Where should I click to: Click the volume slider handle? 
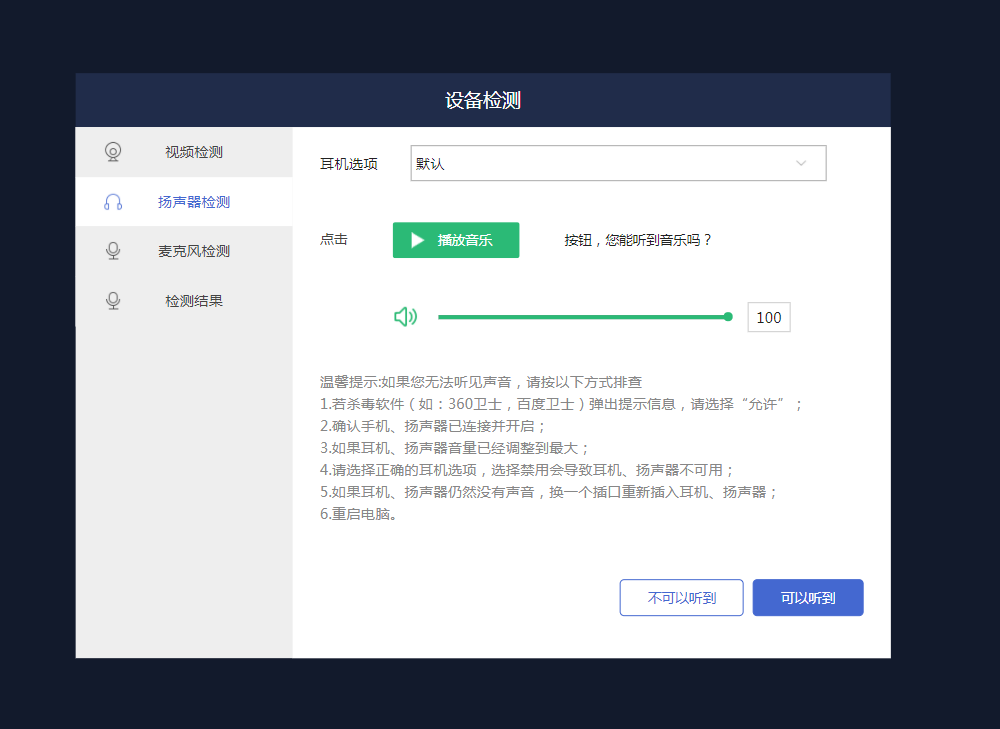point(728,317)
